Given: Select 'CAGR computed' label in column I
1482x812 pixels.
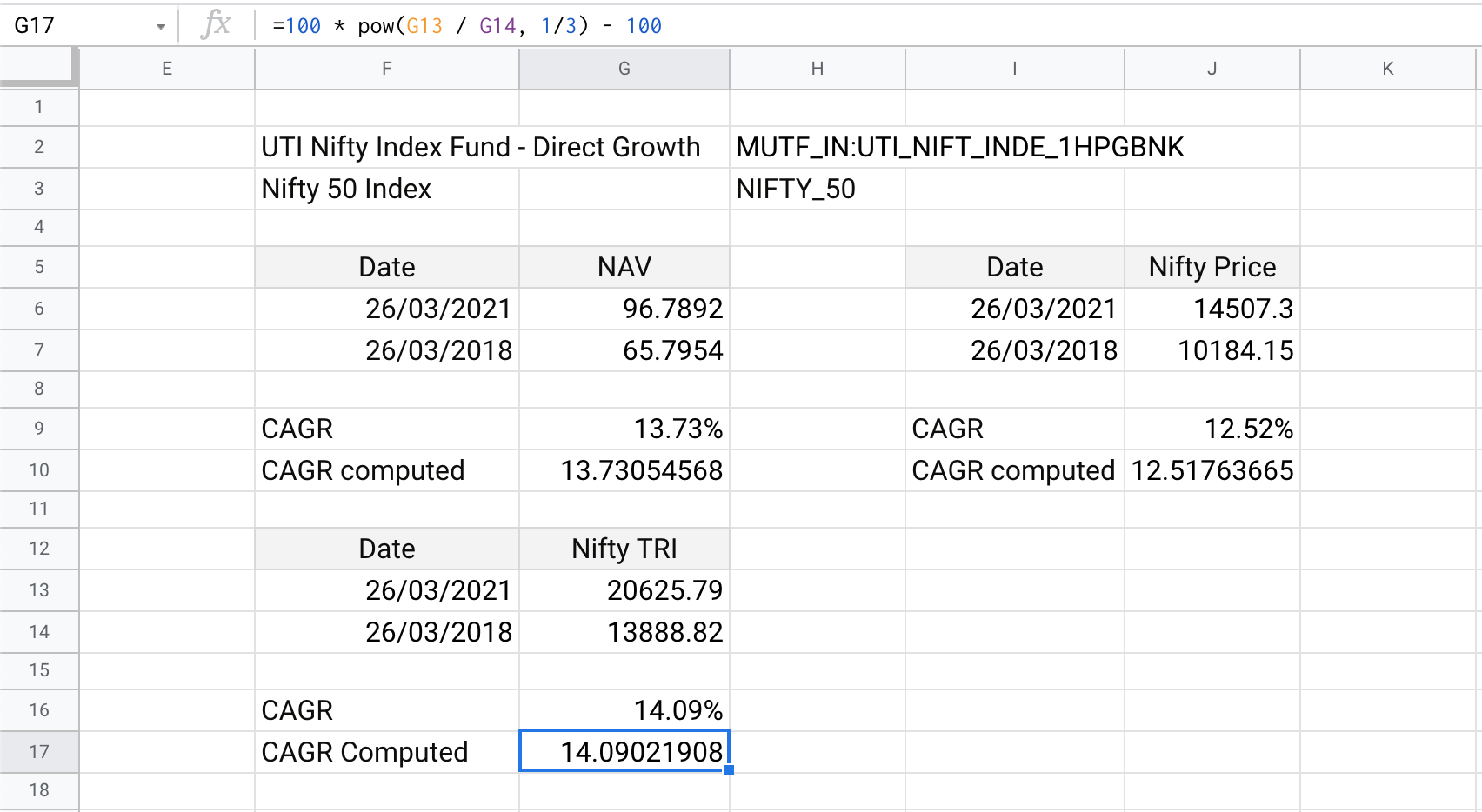Looking at the screenshot, I should pyautogui.click(x=1015, y=470).
